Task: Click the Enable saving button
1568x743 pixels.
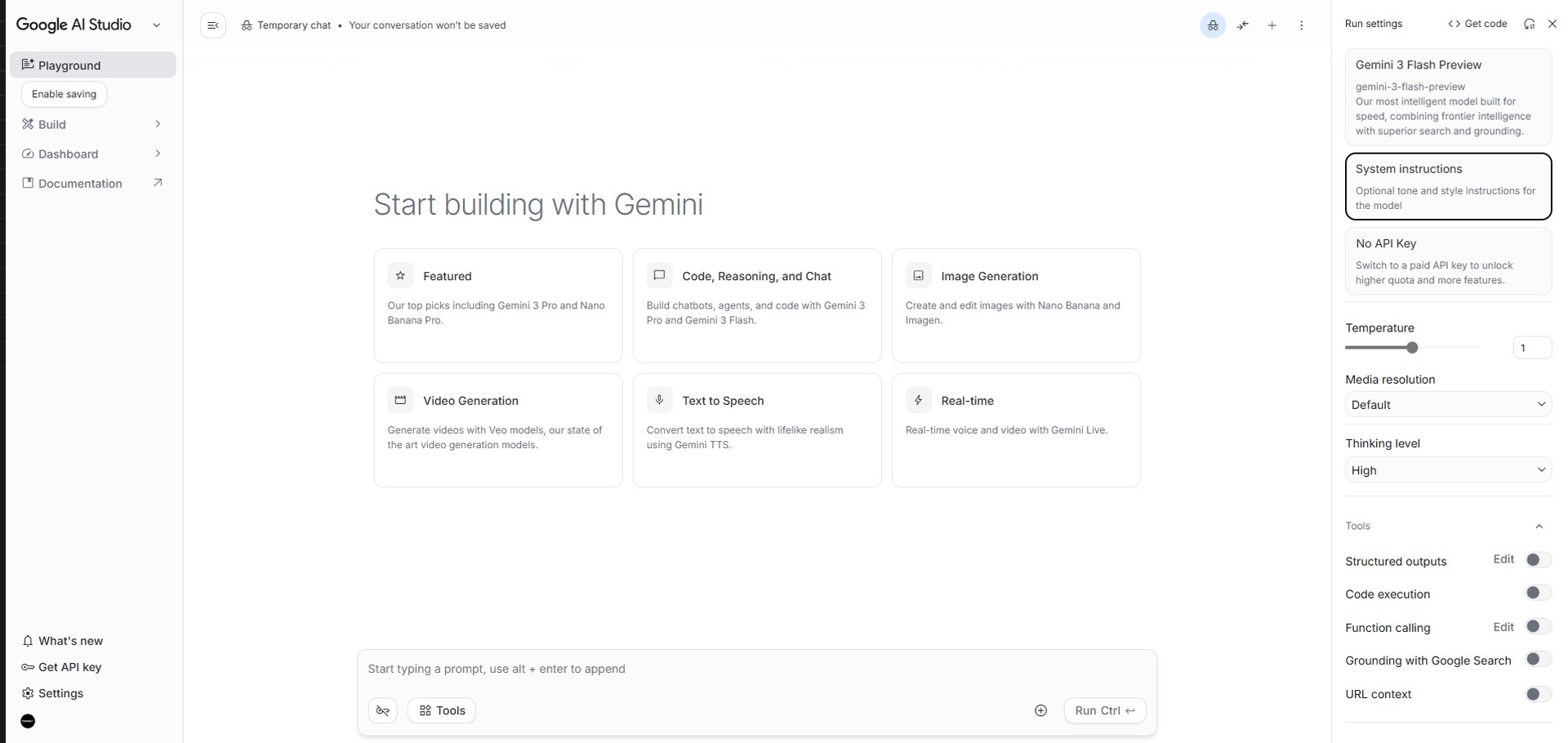Action: click(x=64, y=94)
